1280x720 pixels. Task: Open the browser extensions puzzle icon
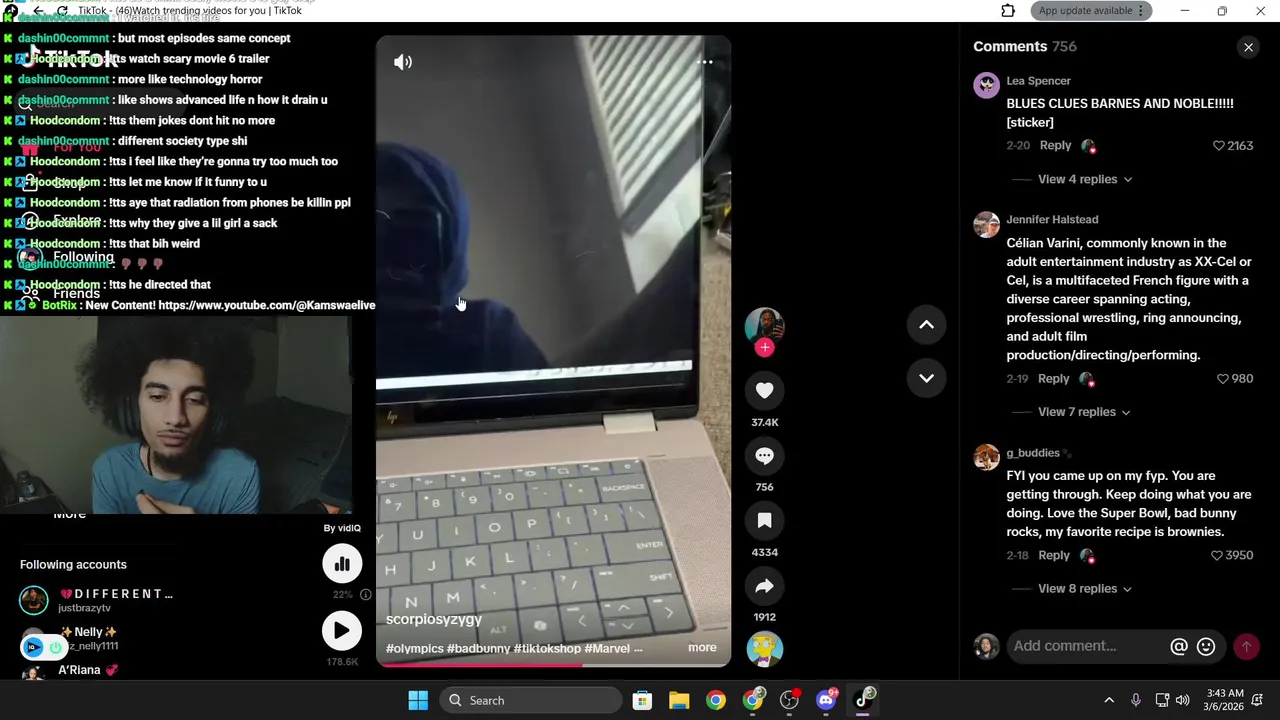coord(1008,11)
